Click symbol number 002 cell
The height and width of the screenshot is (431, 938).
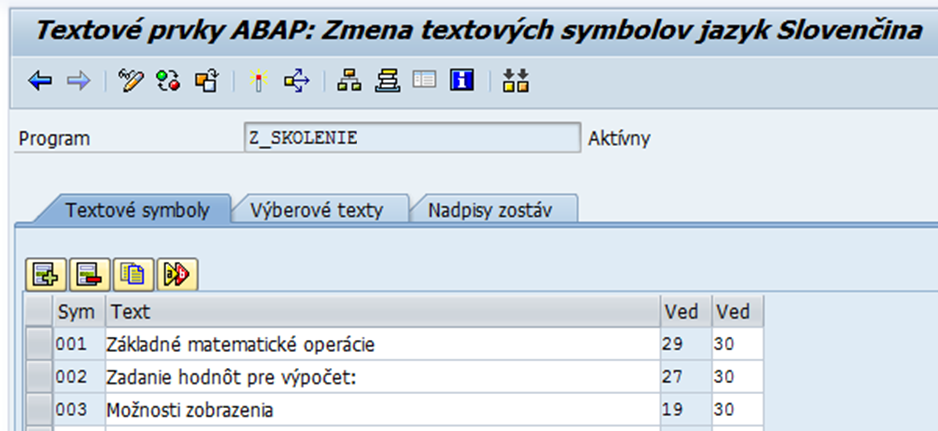click(80, 377)
